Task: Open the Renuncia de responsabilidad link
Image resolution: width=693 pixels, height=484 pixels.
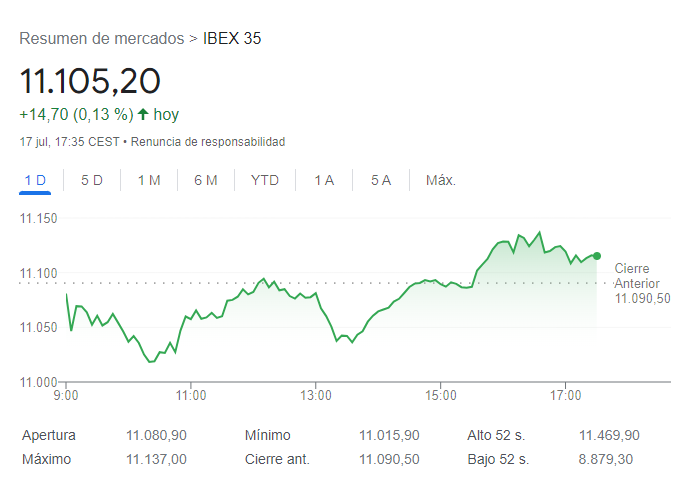Action: coord(208,142)
